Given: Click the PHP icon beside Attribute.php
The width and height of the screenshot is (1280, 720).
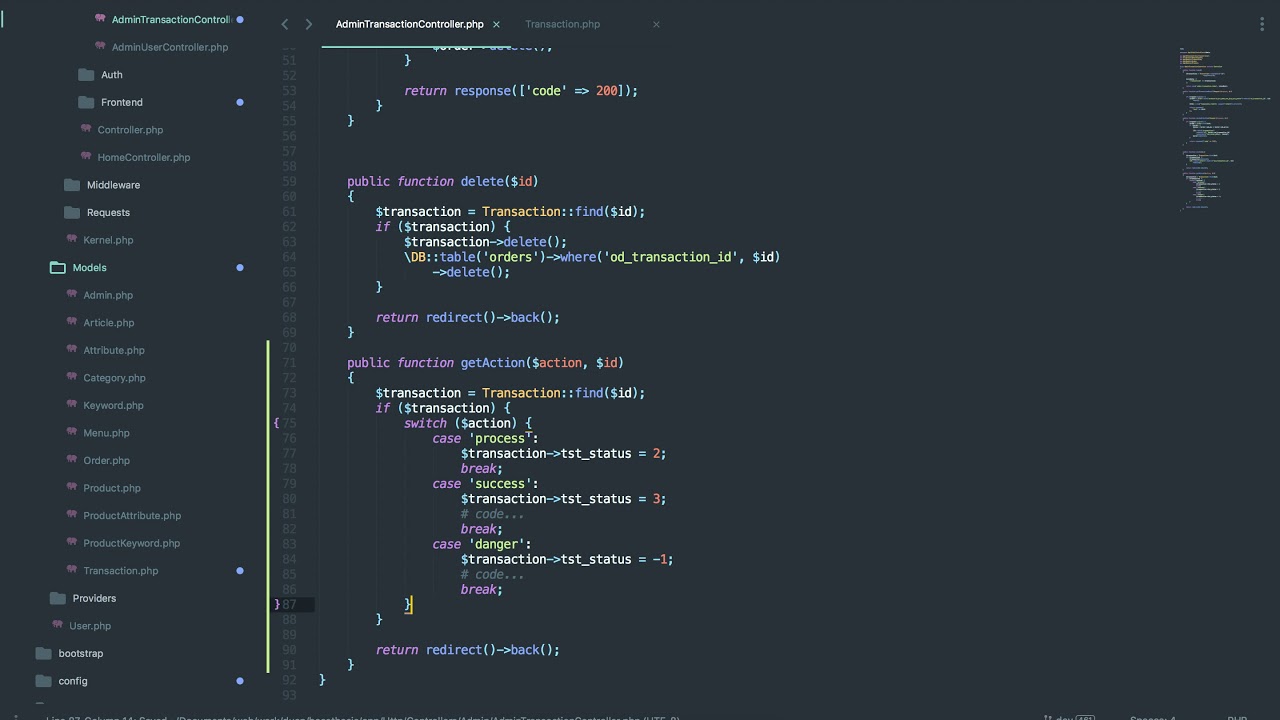Looking at the screenshot, I should (x=73, y=349).
